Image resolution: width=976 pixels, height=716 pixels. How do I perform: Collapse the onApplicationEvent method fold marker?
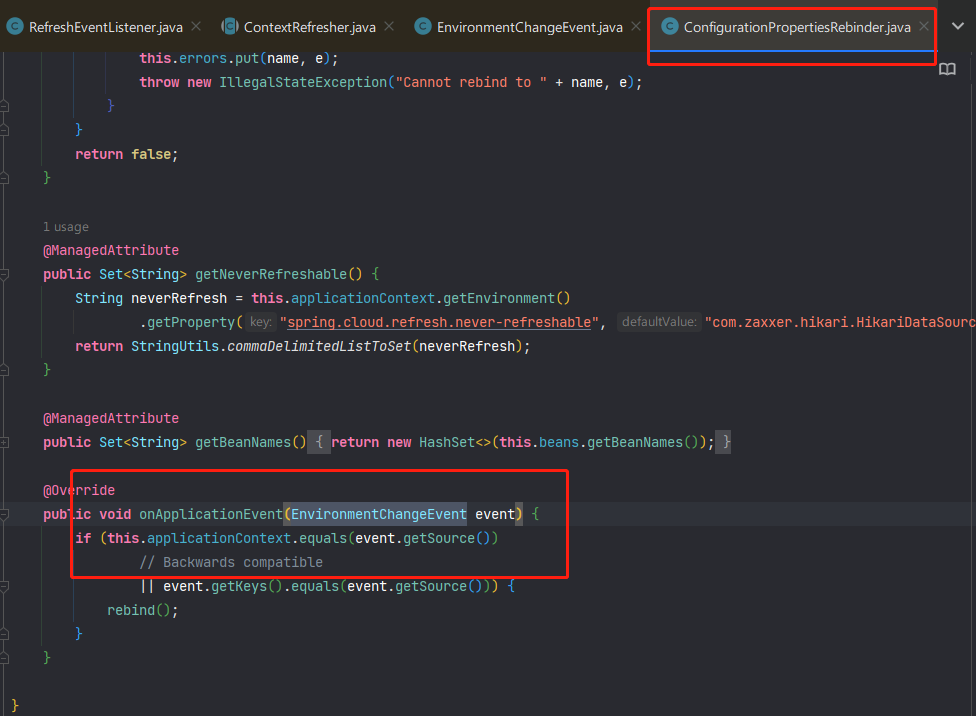4,514
